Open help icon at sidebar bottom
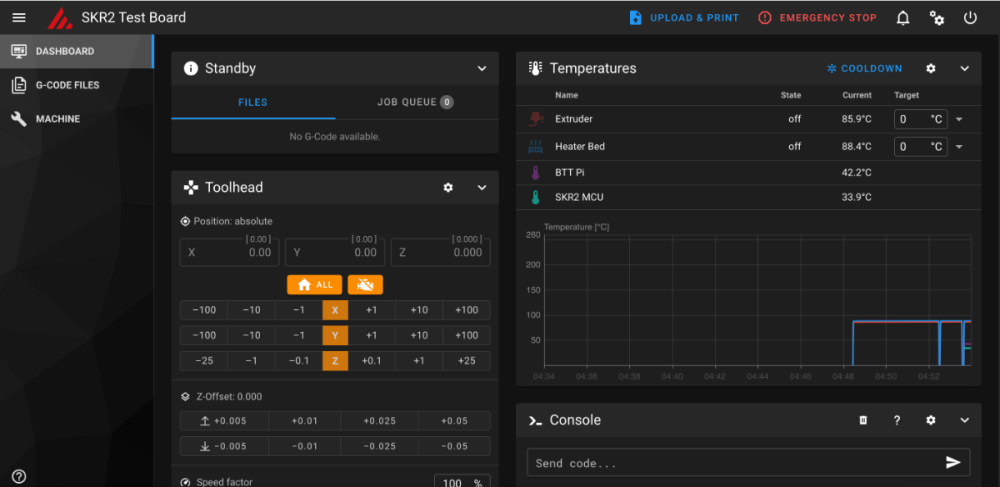Viewport: 1000px width, 487px height. coord(19,476)
